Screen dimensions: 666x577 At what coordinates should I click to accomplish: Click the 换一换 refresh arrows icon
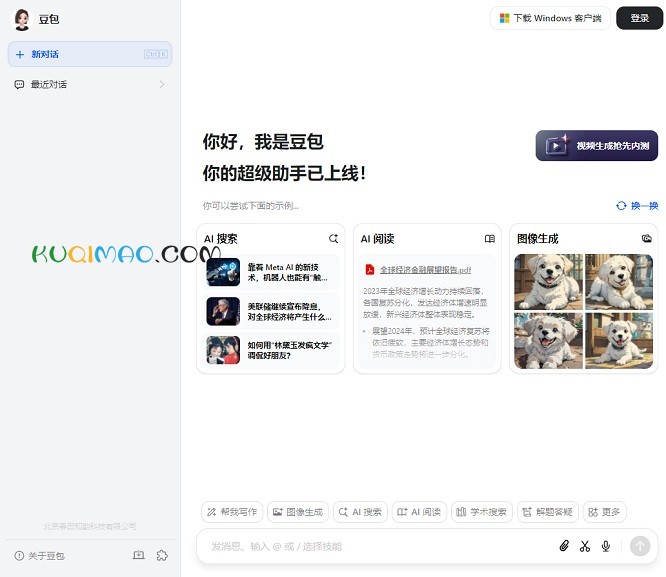(621, 206)
